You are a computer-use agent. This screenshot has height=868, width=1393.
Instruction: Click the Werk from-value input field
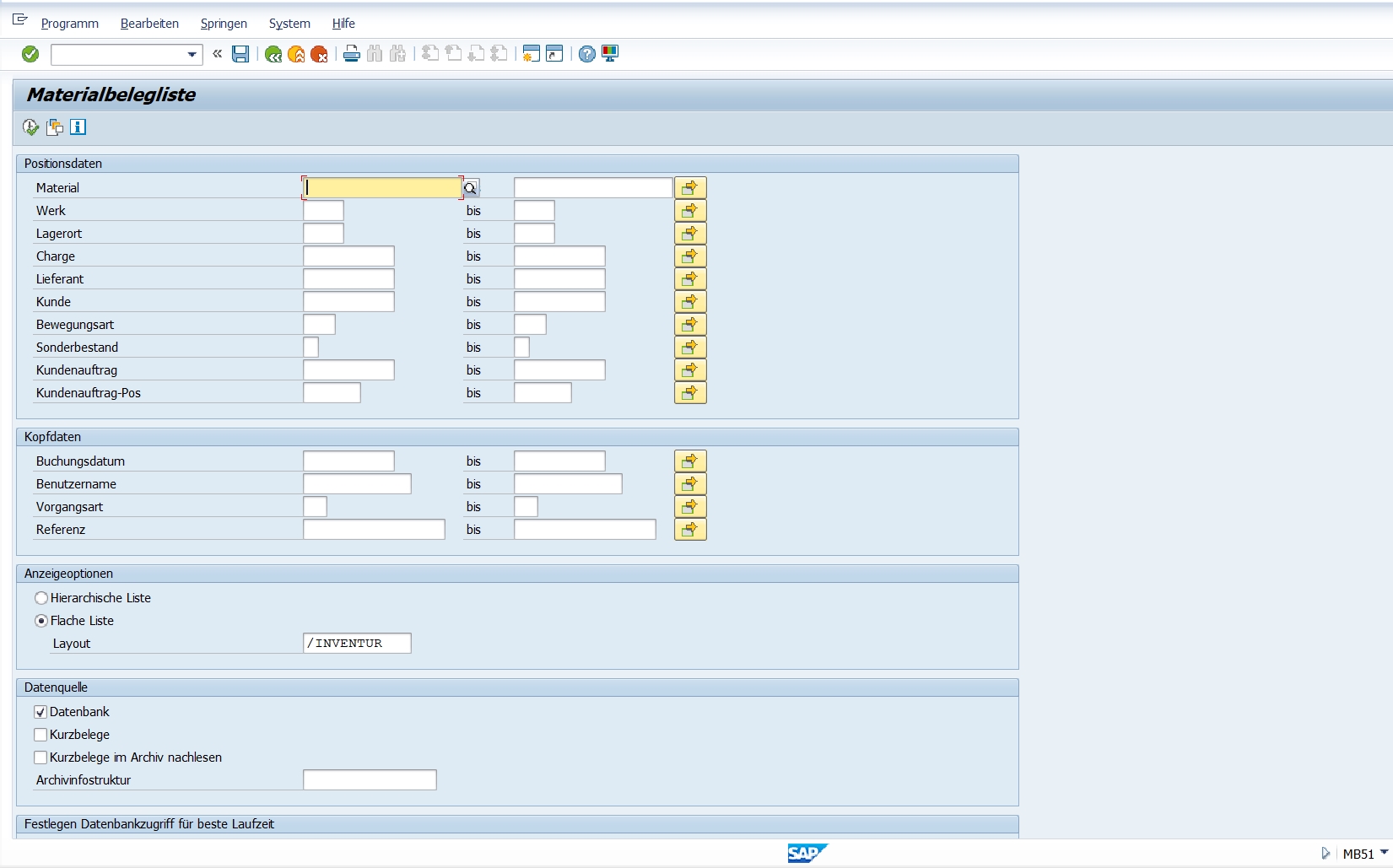click(x=323, y=210)
